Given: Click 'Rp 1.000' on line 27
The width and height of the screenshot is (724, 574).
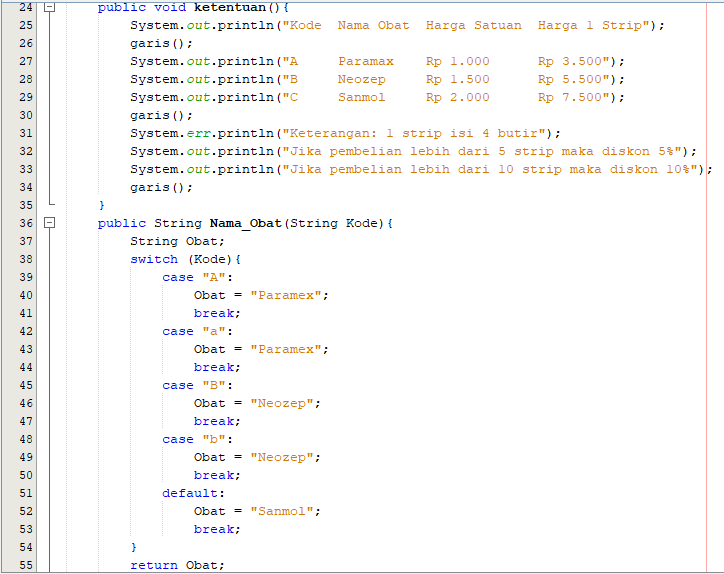Looking at the screenshot, I should click(x=458, y=61).
